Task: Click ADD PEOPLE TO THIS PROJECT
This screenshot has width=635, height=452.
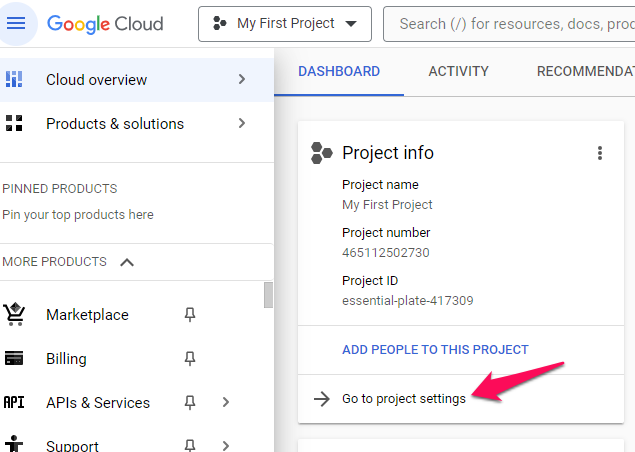Action: coord(435,350)
